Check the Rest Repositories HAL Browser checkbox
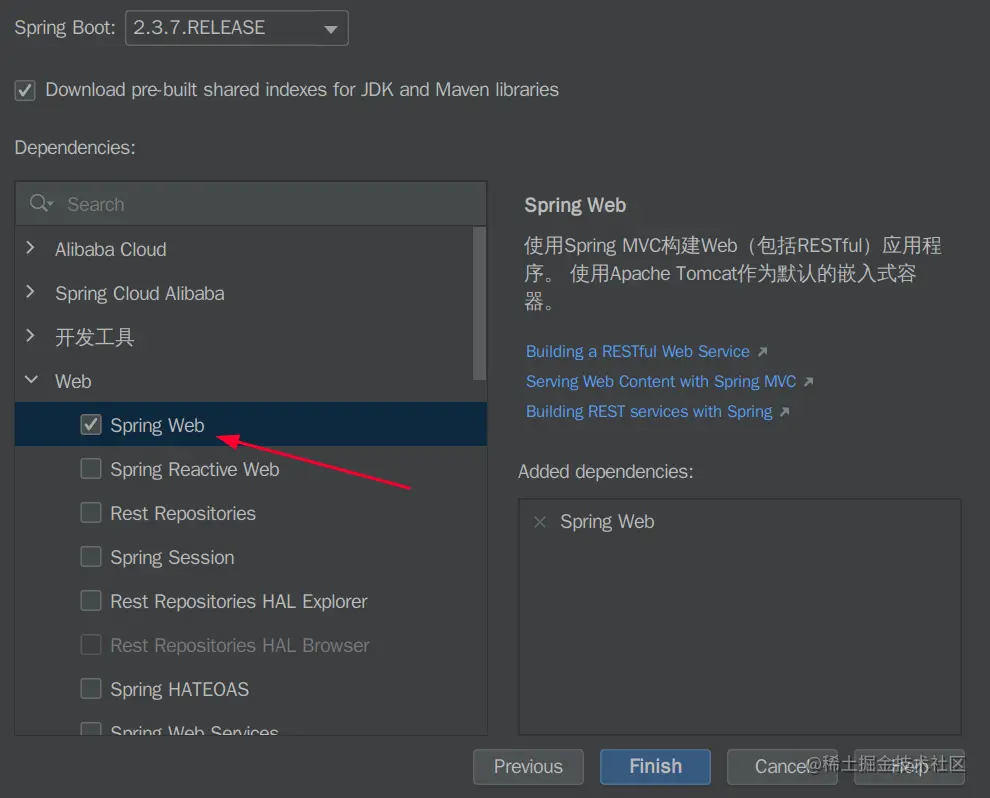The image size is (990, 798). tap(91, 645)
